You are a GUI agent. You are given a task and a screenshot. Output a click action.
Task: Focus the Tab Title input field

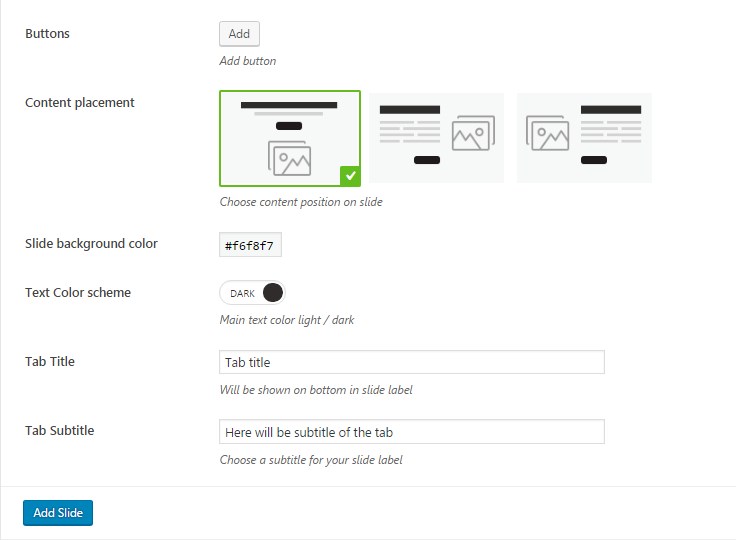411,362
